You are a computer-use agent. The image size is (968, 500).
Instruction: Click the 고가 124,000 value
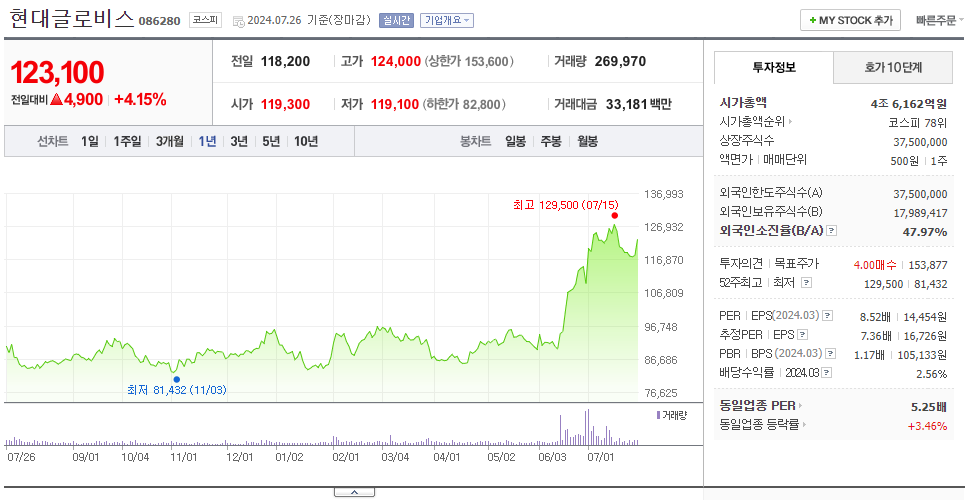(x=396, y=62)
